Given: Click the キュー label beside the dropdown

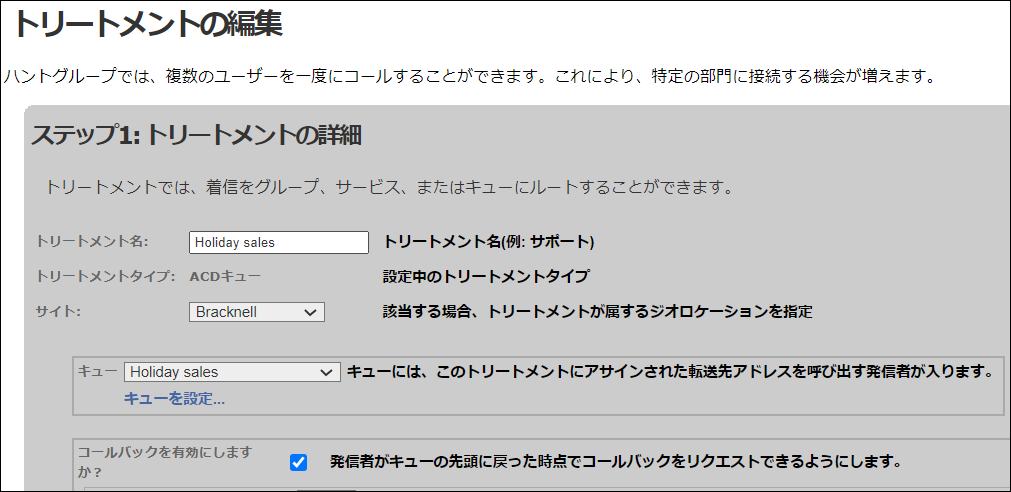Looking at the screenshot, I should click(97, 371).
